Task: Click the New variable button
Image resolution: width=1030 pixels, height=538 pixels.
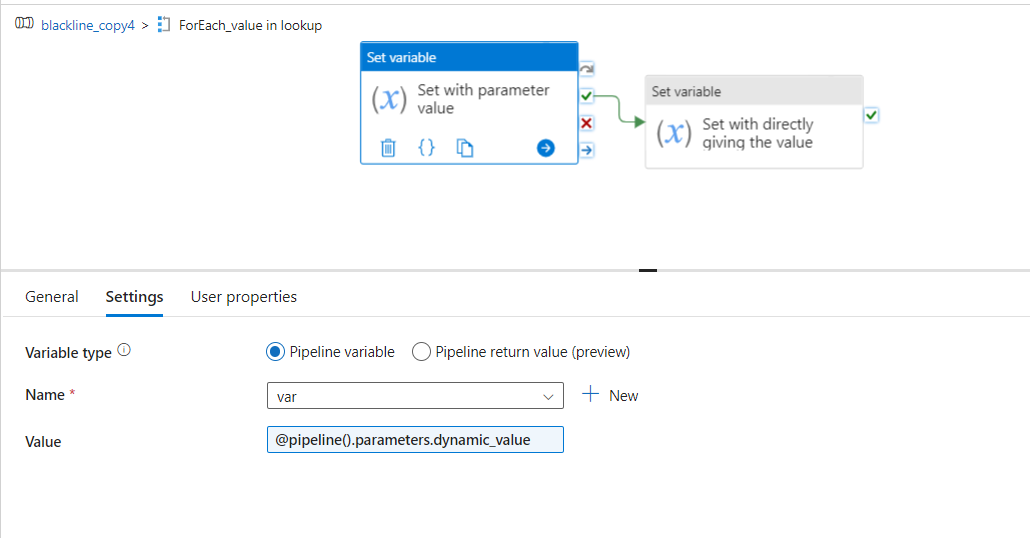Action: coord(611,396)
